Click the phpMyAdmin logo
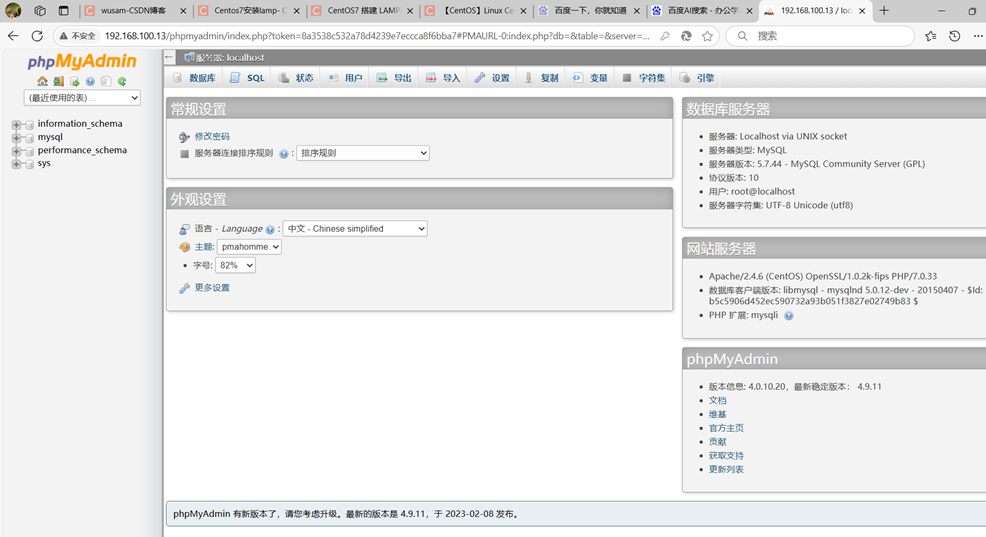The width and height of the screenshot is (986, 537). coord(82,61)
